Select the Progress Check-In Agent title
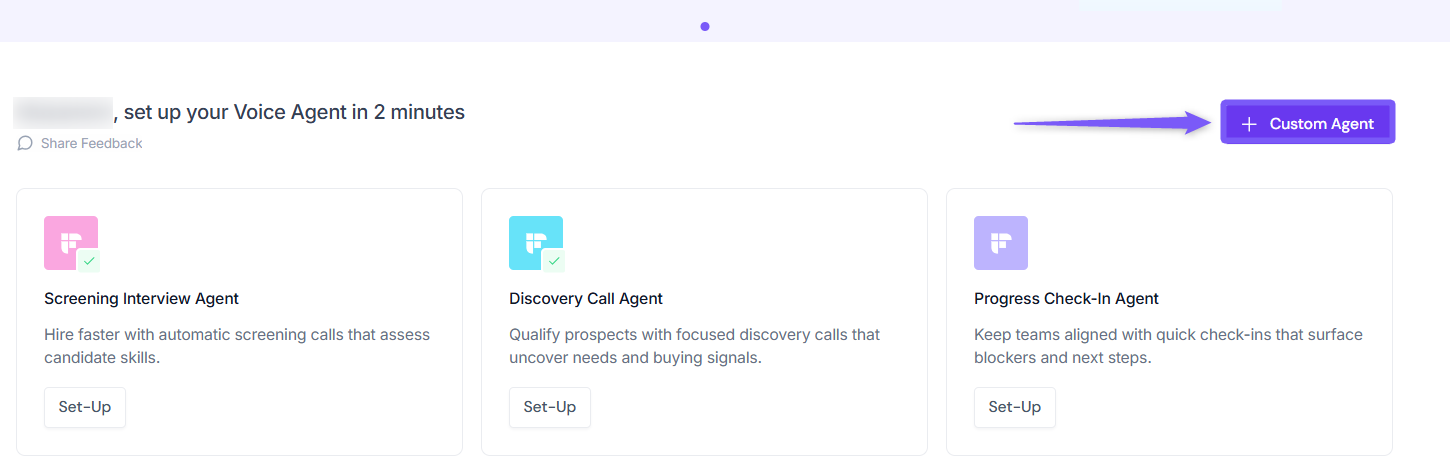The height and width of the screenshot is (468, 1450). 1066,298
